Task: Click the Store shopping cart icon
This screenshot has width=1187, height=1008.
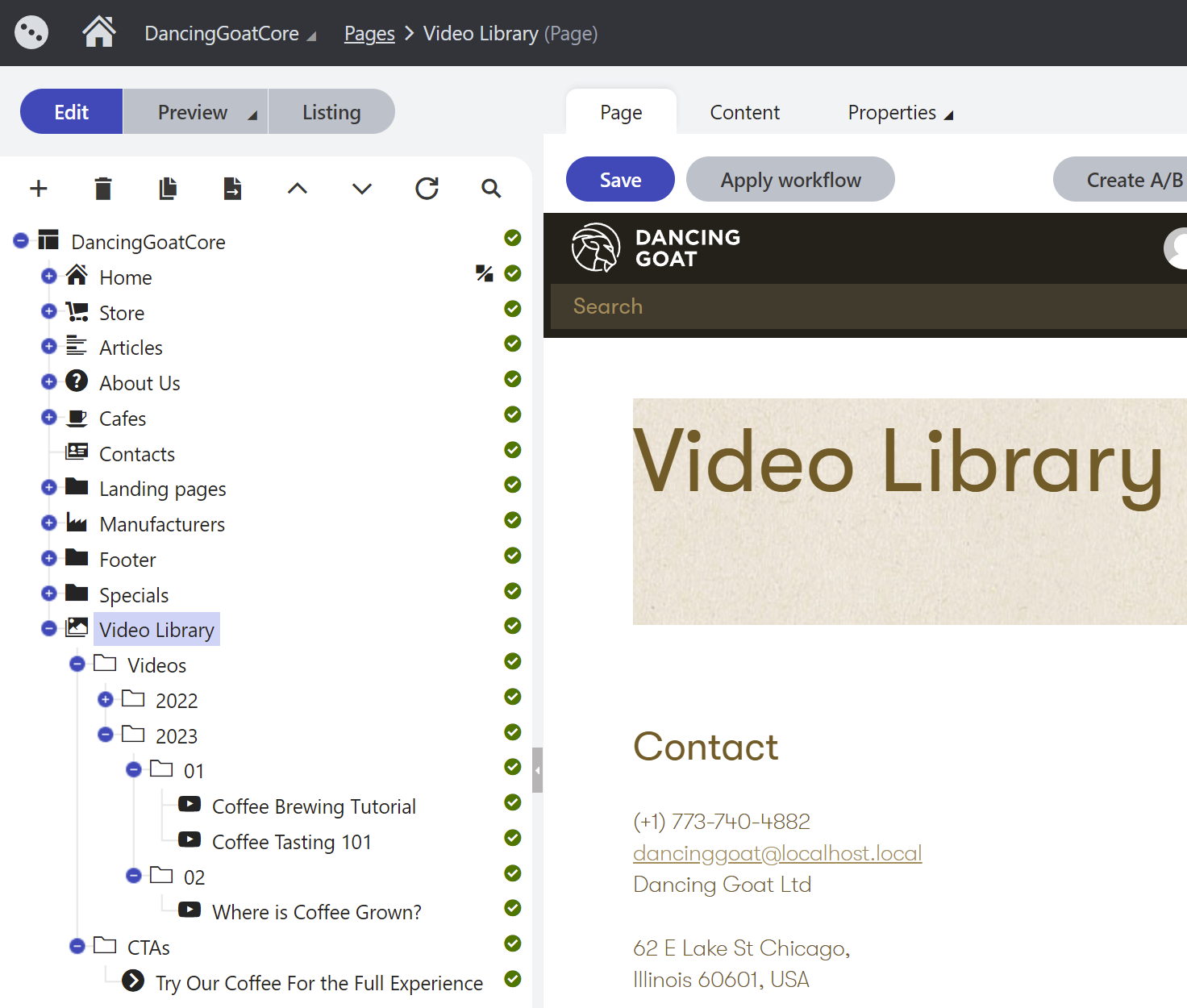Action: click(x=77, y=312)
